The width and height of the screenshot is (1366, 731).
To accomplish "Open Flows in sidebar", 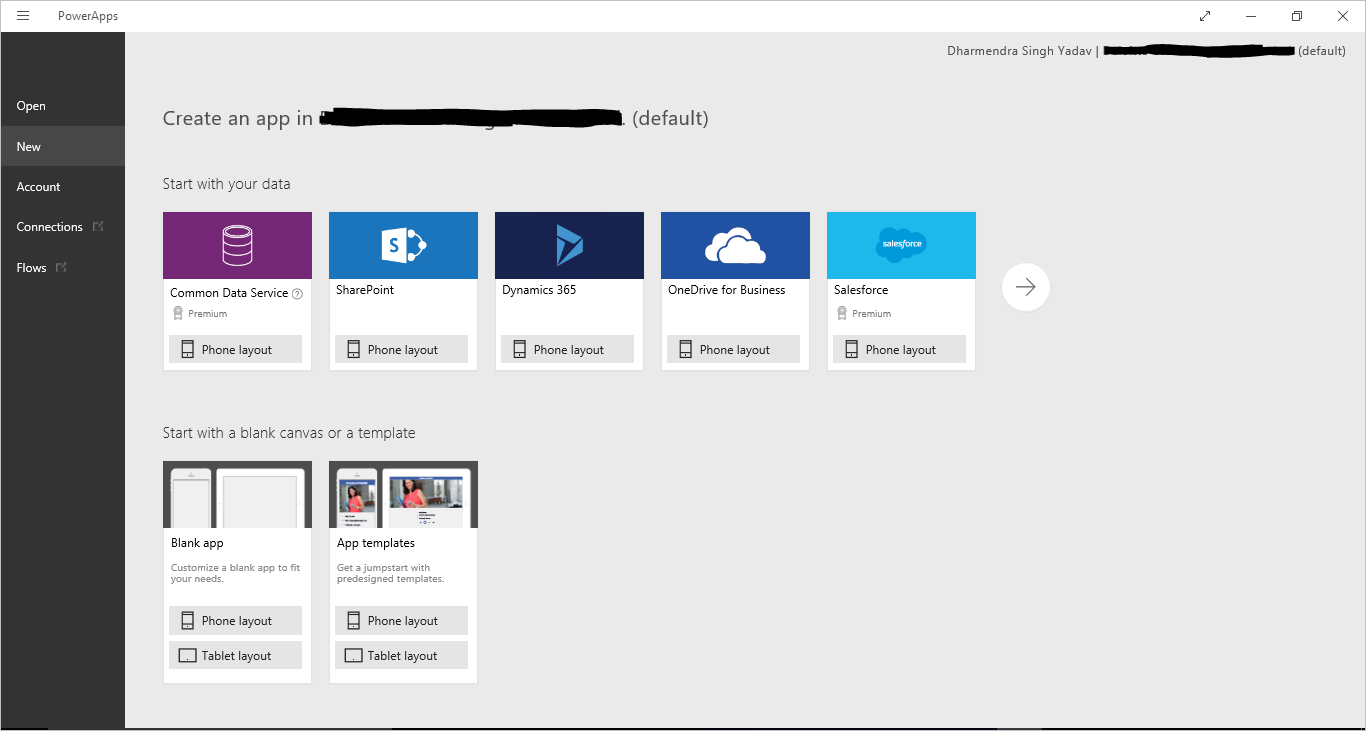I will click(x=62, y=267).
